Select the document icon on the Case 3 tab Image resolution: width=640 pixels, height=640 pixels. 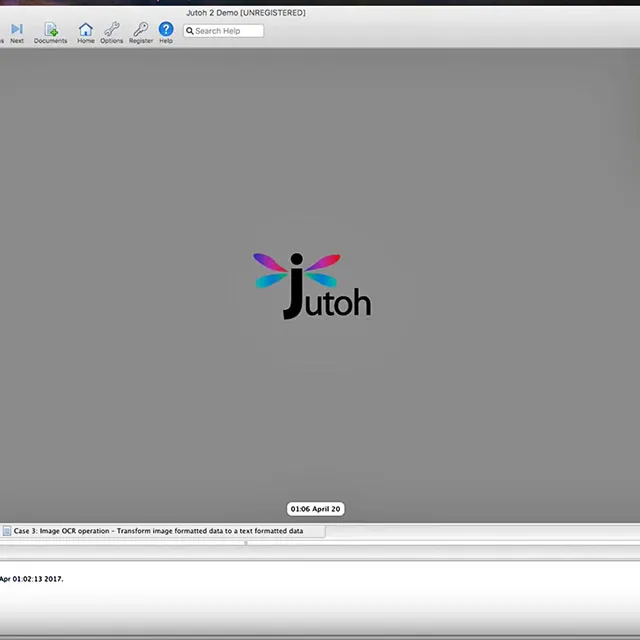click(x=7, y=531)
